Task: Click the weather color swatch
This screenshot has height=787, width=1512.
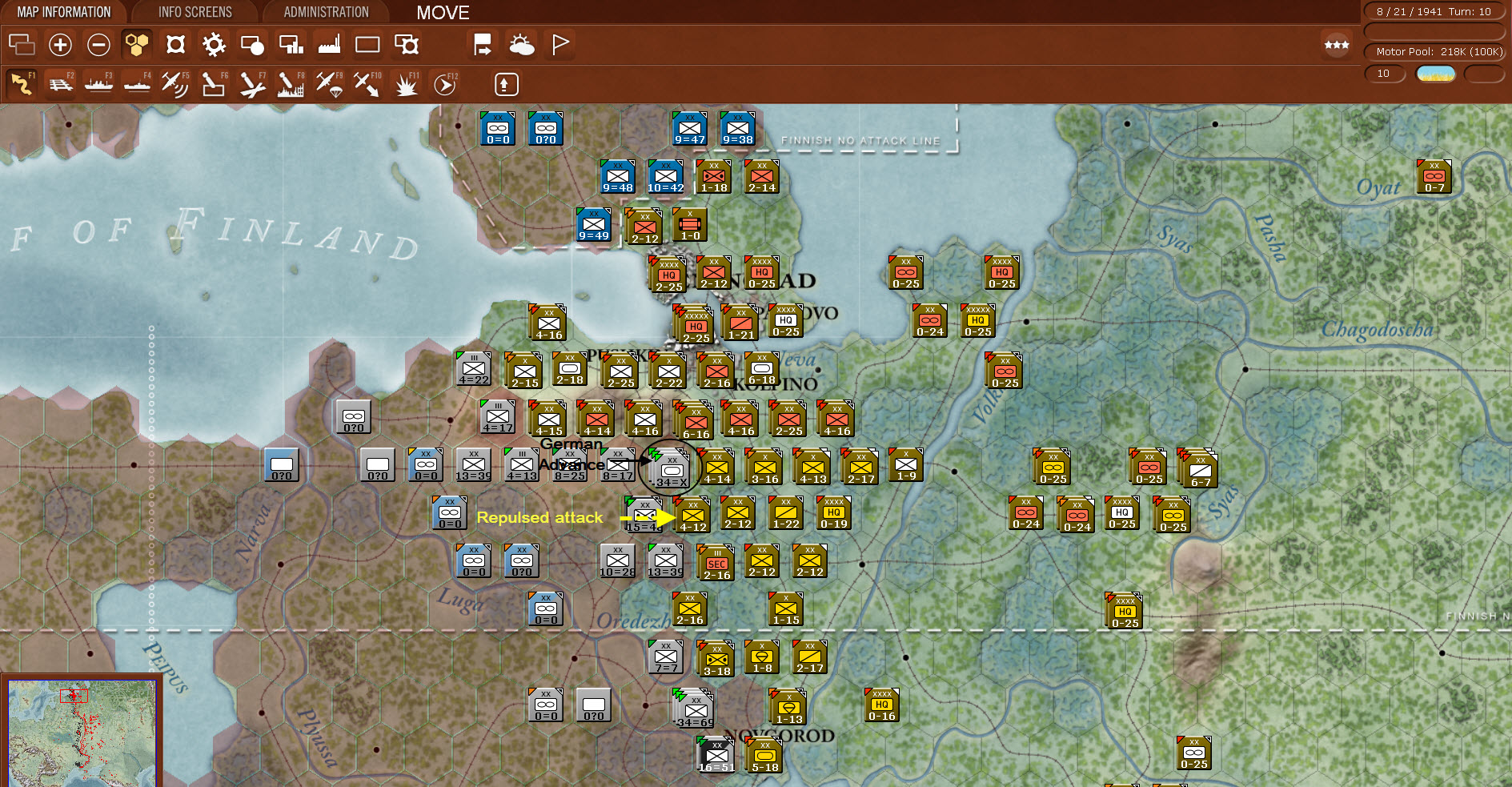Action: click(x=1436, y=74)
